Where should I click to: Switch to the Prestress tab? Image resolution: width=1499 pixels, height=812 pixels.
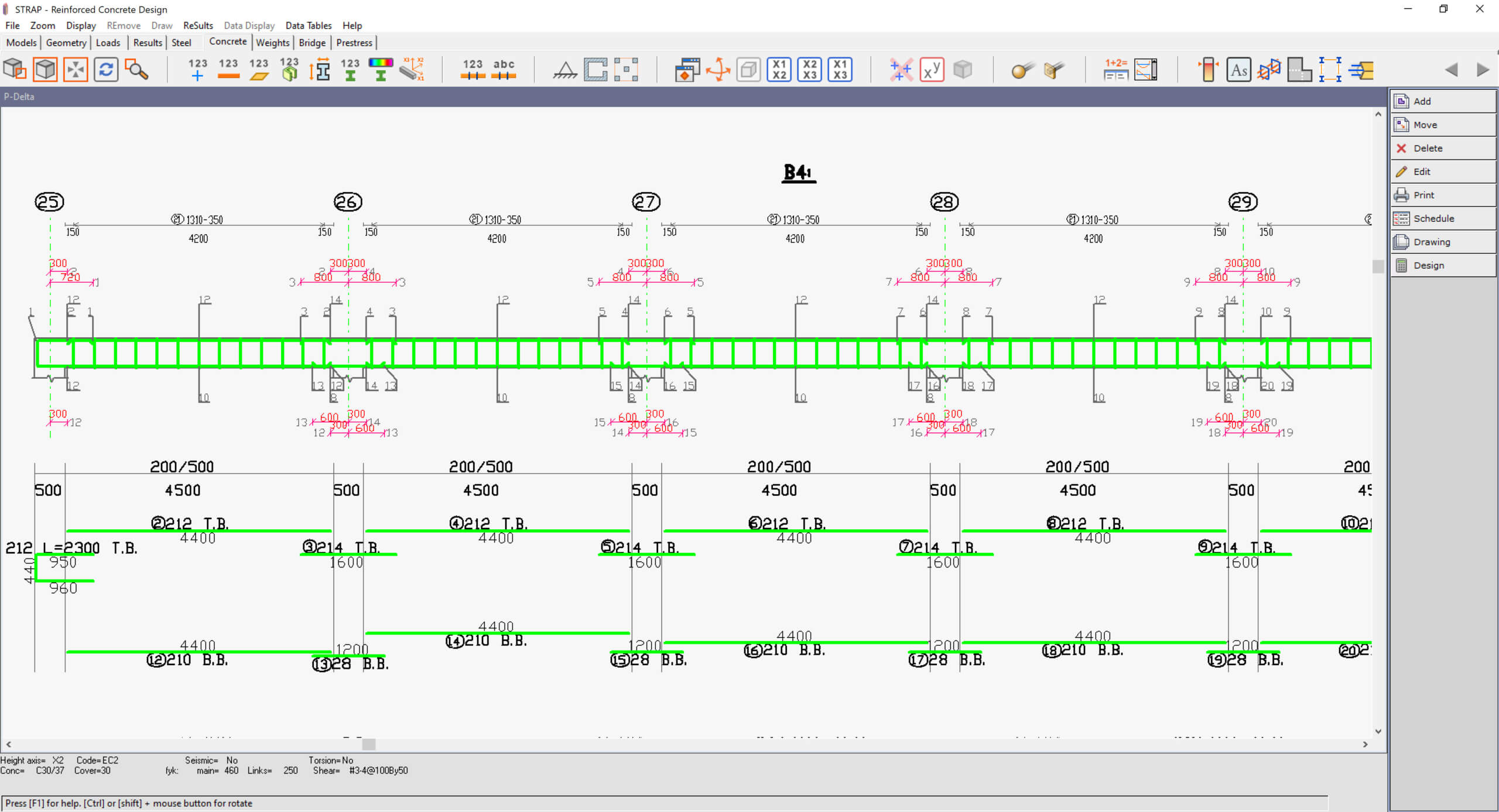(354, 43)
